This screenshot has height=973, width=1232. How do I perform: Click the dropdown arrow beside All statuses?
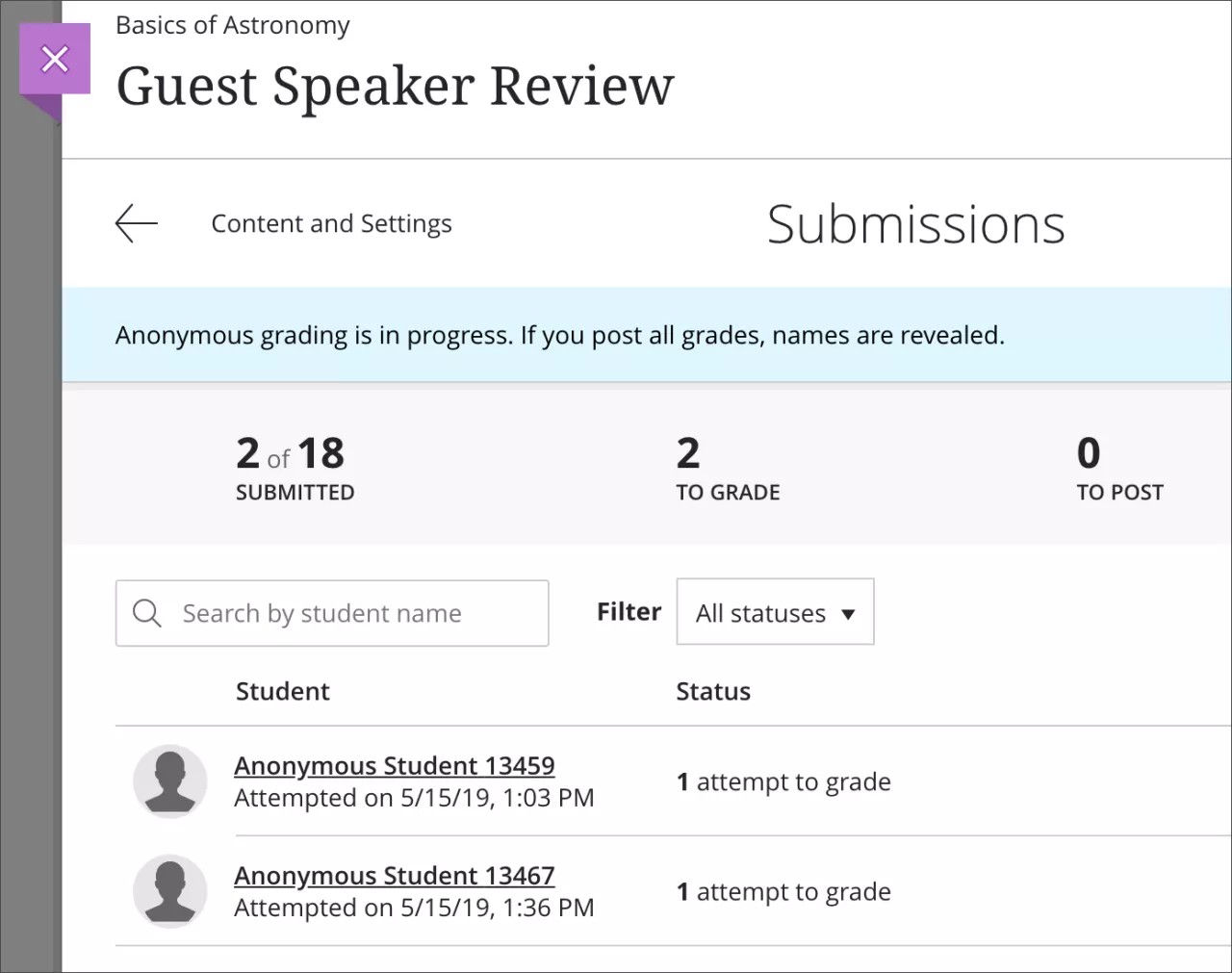point(848,614)
